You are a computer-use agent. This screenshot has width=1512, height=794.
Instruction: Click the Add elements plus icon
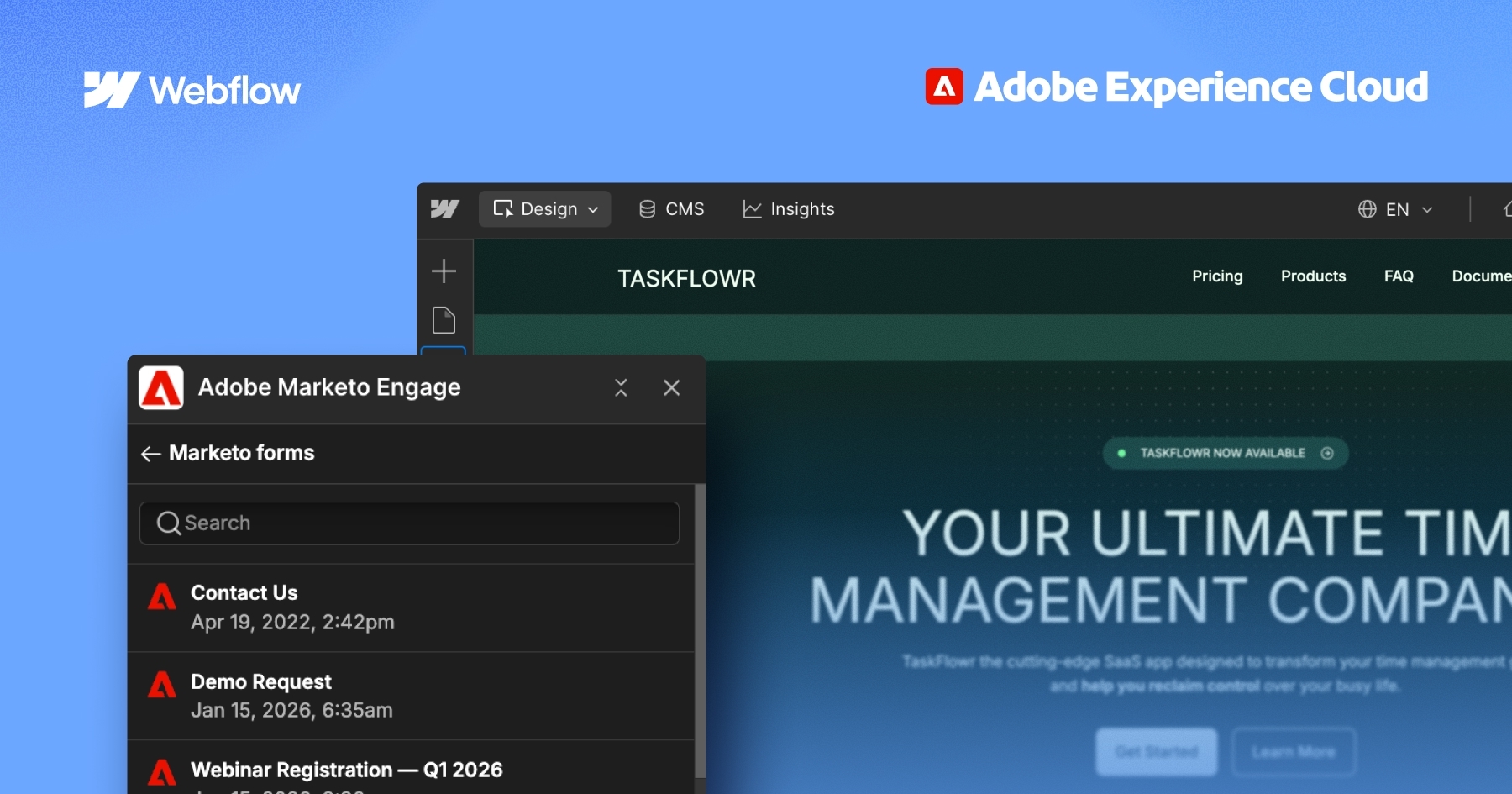pos(444,271)
